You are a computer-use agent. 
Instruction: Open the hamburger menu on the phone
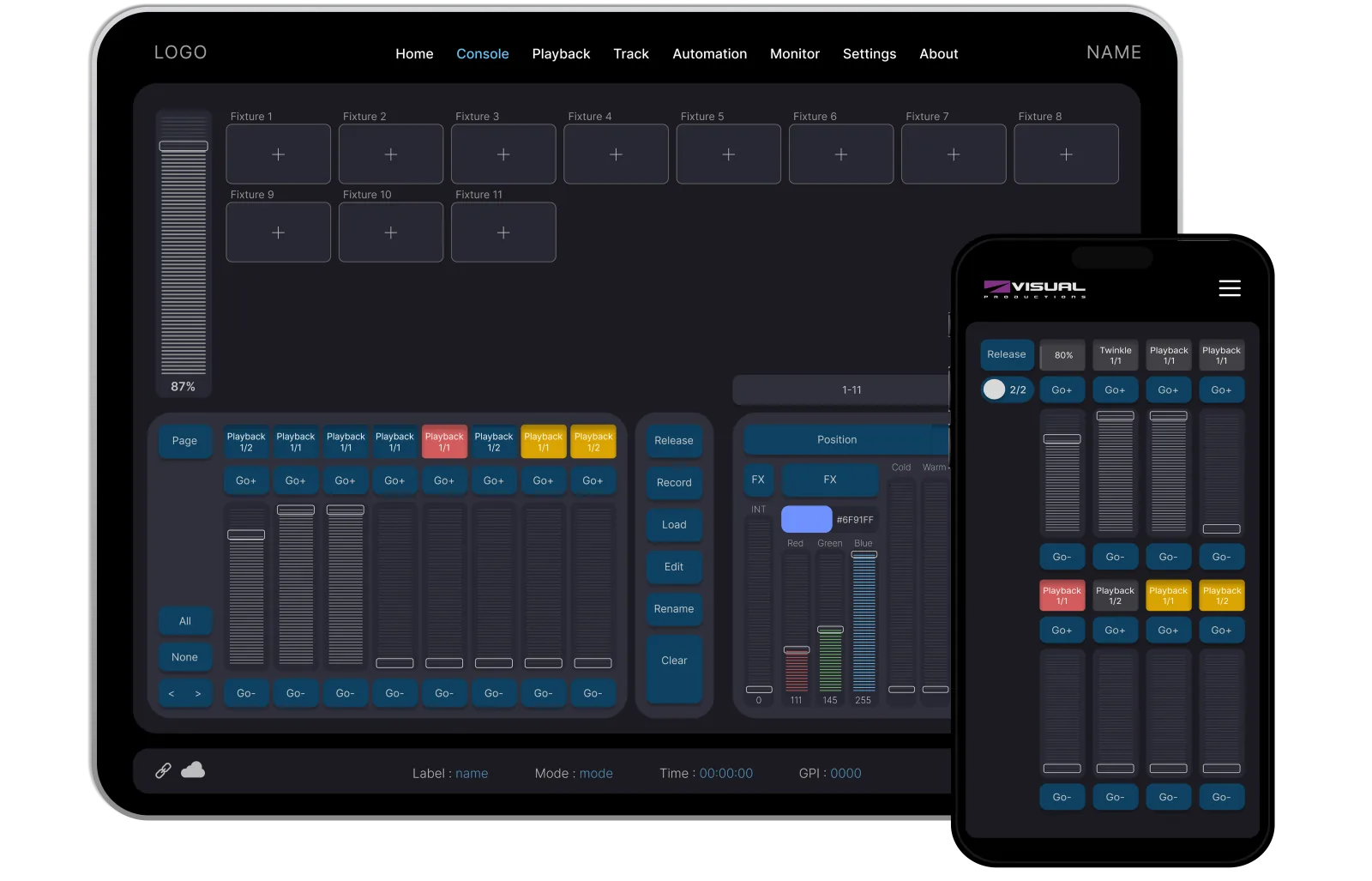[x=1230, y=288]
